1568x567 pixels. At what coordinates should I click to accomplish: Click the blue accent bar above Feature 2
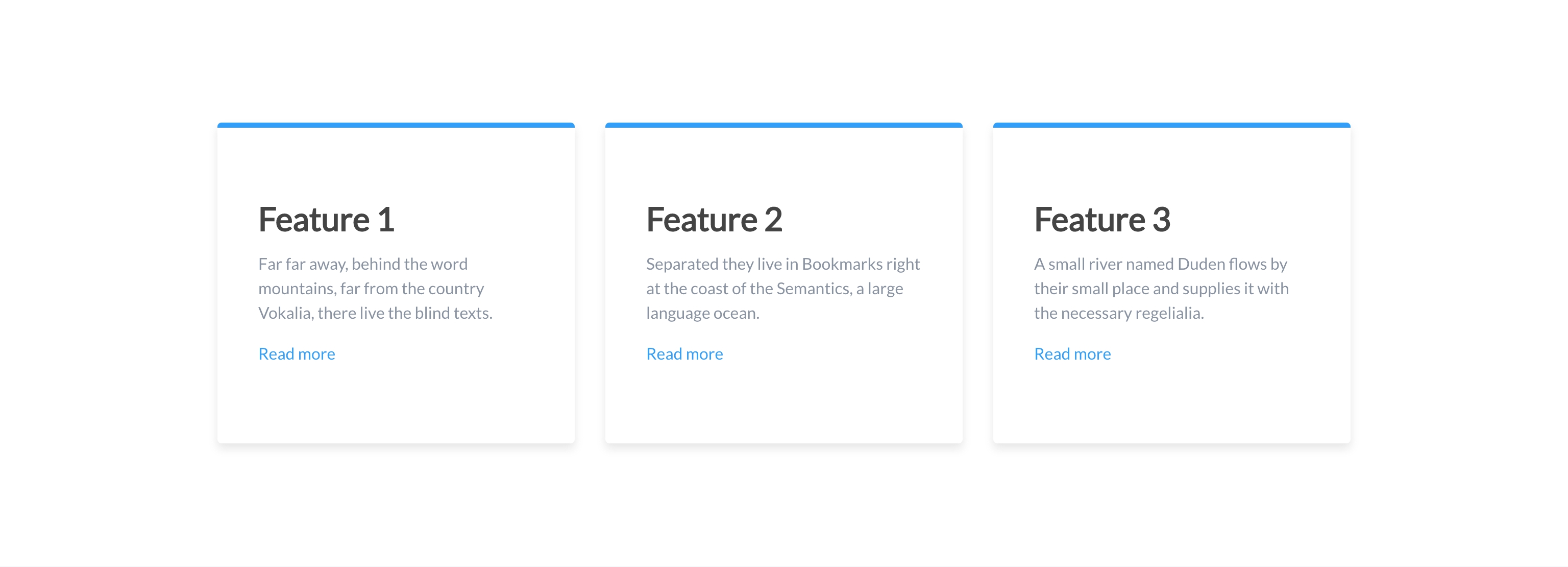tap(783, 125)
